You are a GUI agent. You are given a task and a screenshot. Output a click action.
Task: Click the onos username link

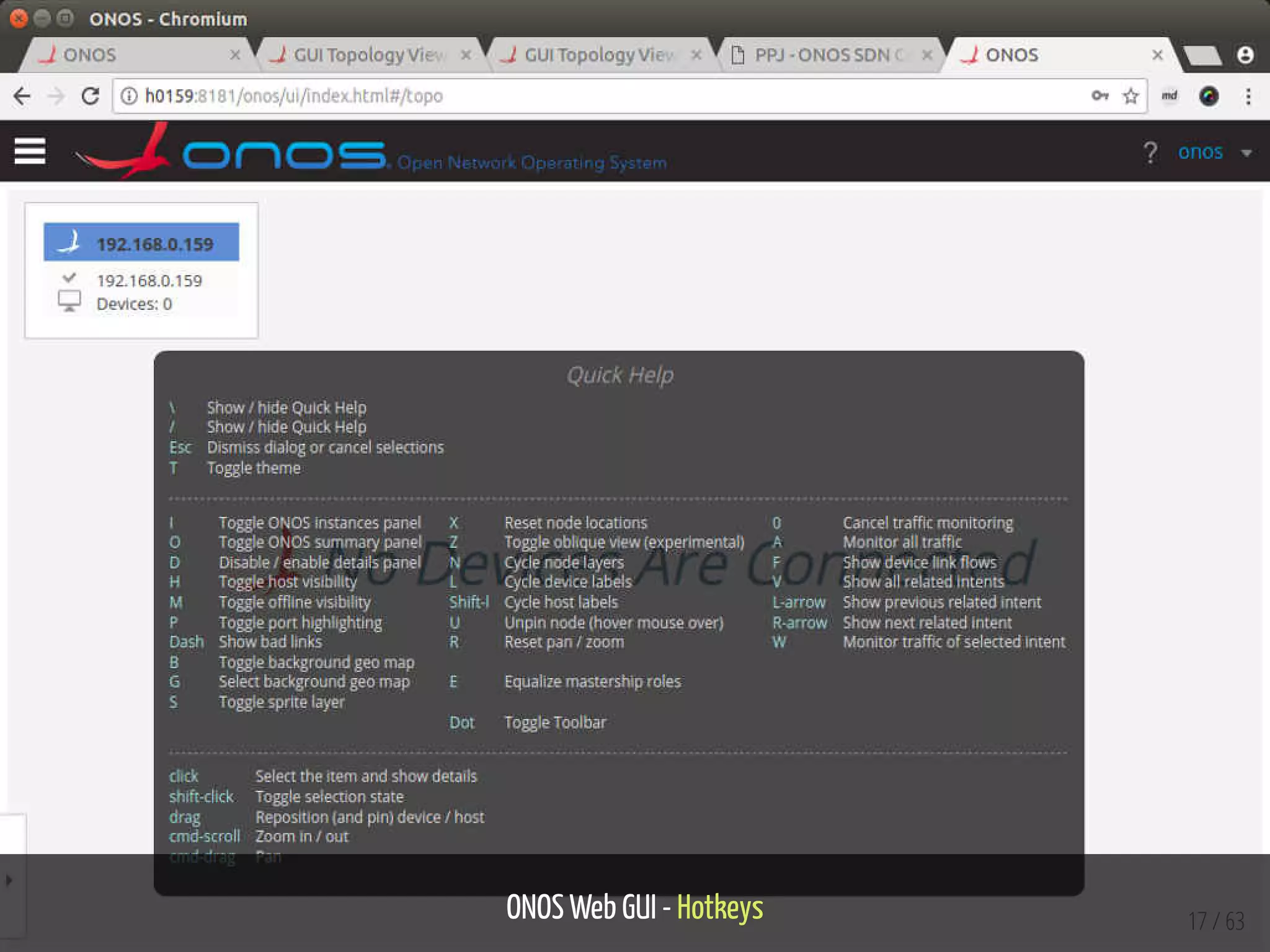click(1200, 152)
